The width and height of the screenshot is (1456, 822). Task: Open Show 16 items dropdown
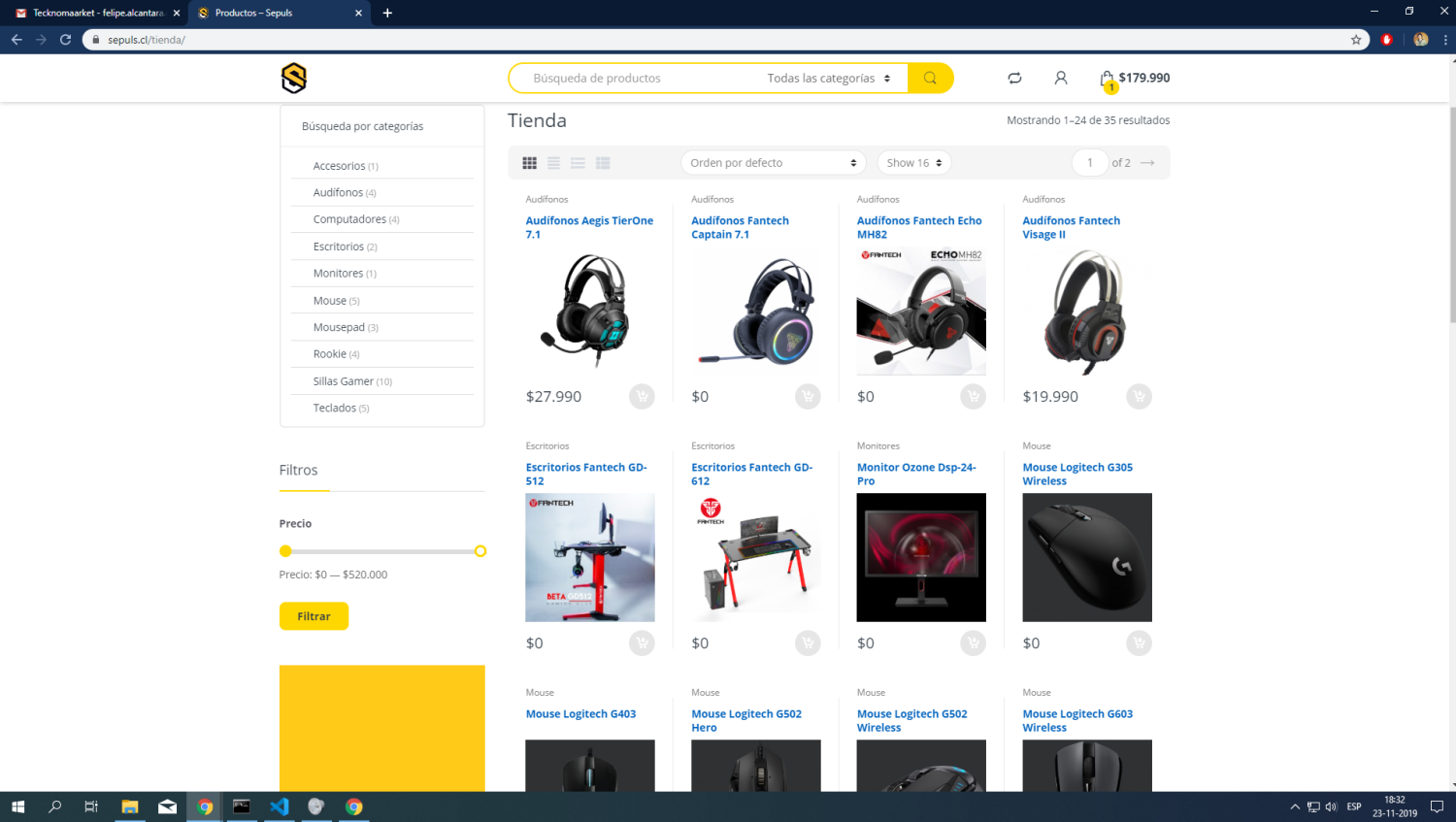pyautogui.click(x=914, y=163)
